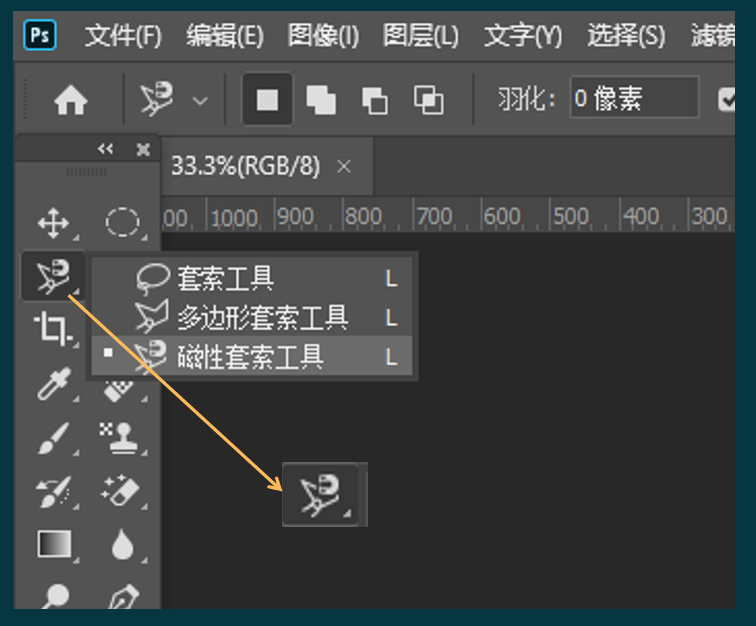Screen dimensions: 756x626
Task: Choose 多边形套索工具 from flyout
Action: 262,318
